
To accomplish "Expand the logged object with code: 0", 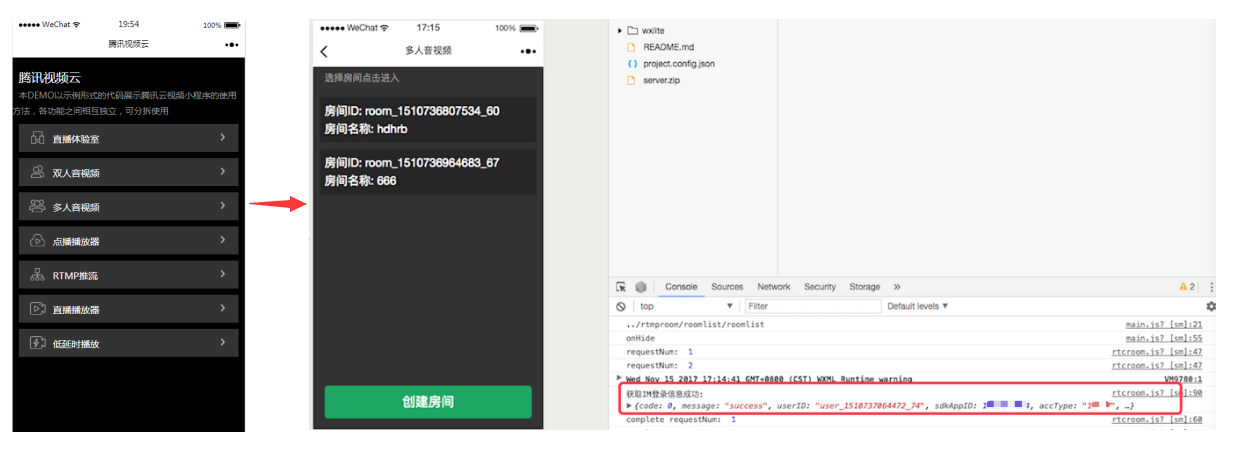I will [x=629, y=406].
